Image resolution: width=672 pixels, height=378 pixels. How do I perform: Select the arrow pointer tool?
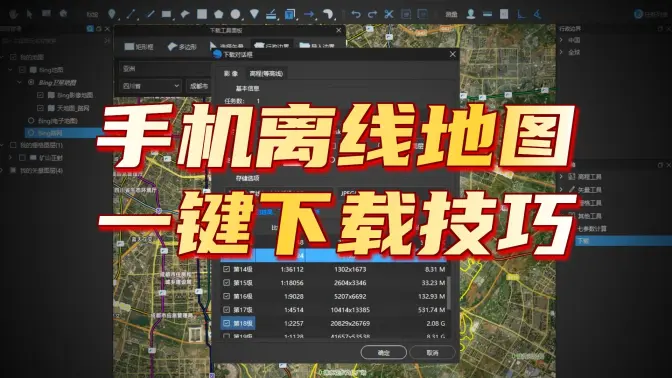click(x=30, y=14)
